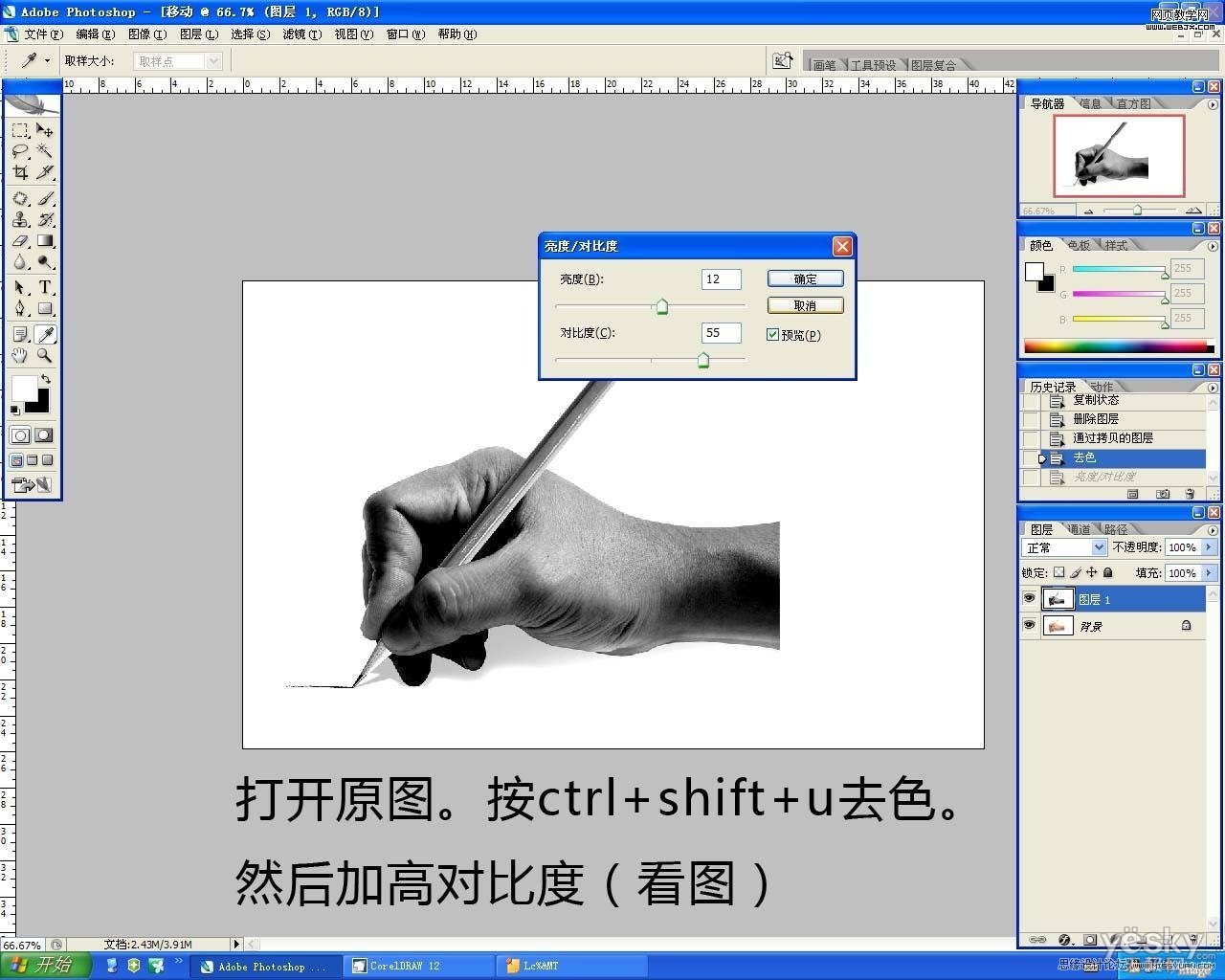Screen dimensions: 1225x980
Task: Hide the 背景 layer using its eye icon
Action: click(1029, 626)
